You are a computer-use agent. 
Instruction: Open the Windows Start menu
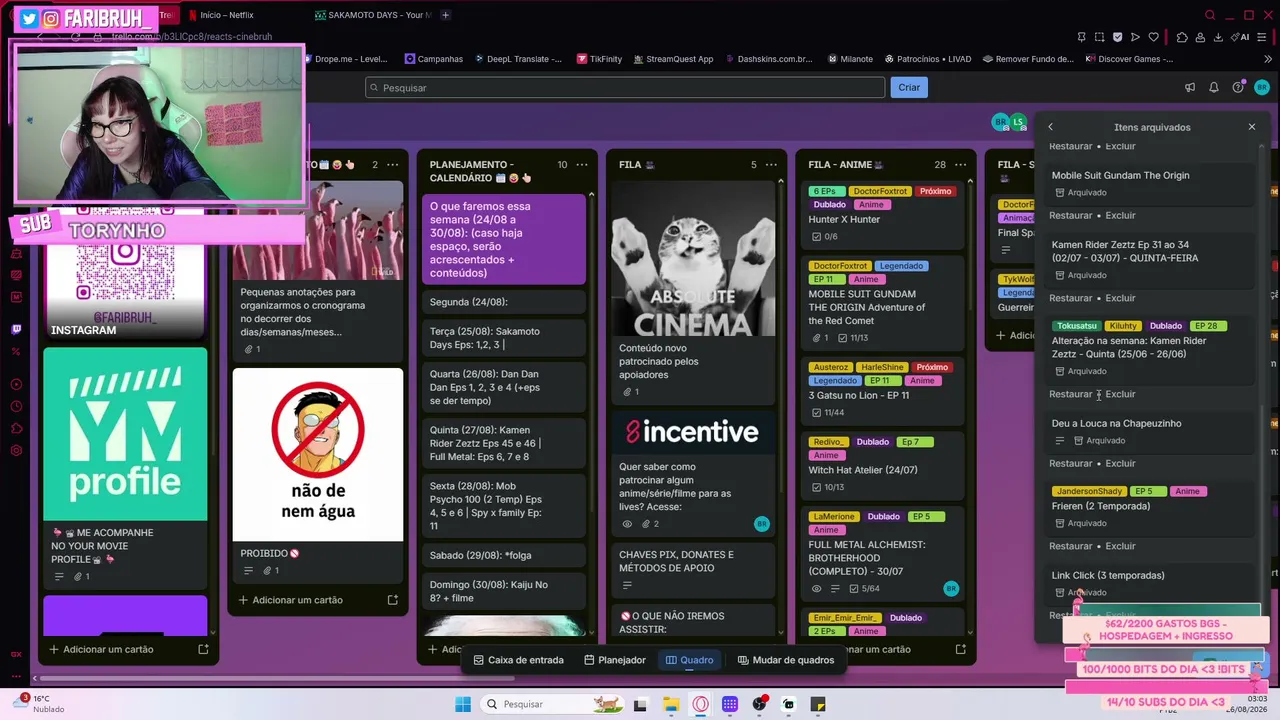(463, 704)
